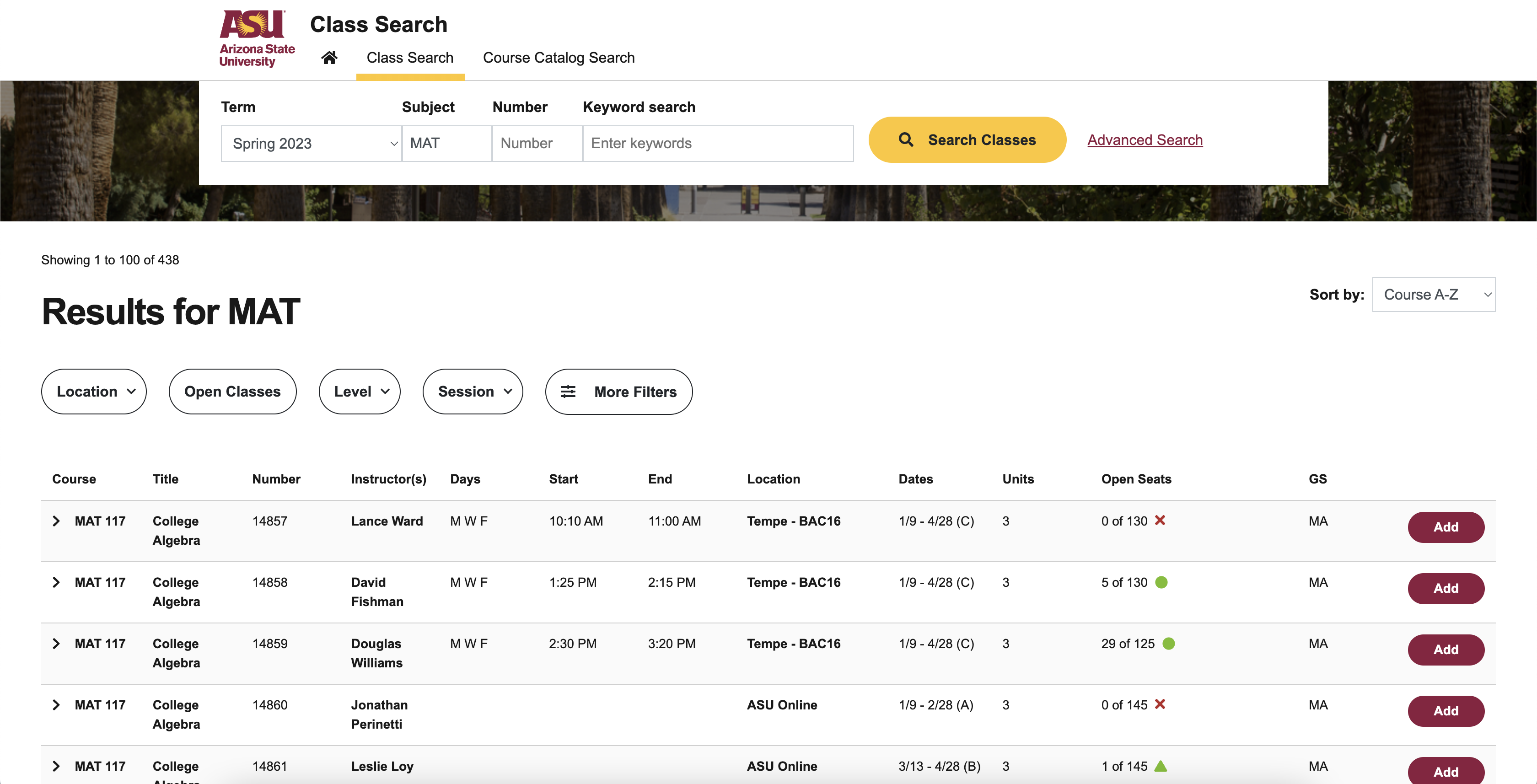
Task: Open More Filters with the sliders icon
Action: (x=618, y=392)
